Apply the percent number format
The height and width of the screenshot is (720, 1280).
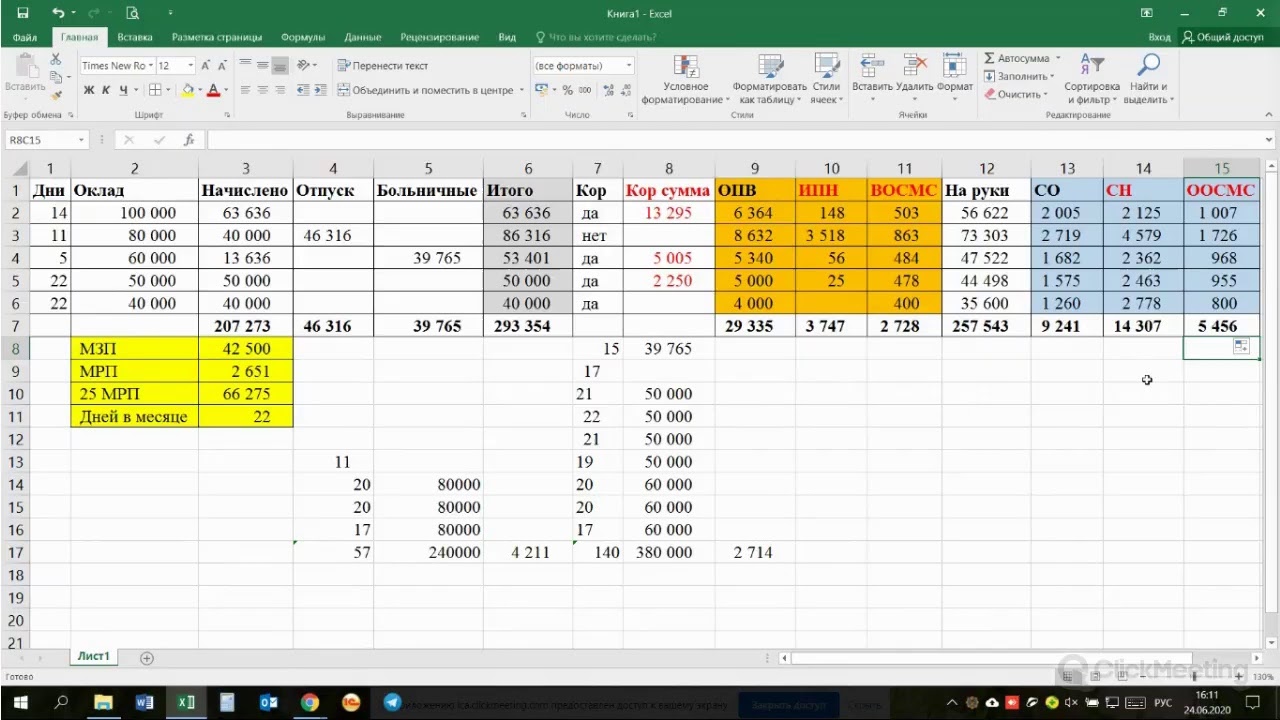(x=568, y=90)
